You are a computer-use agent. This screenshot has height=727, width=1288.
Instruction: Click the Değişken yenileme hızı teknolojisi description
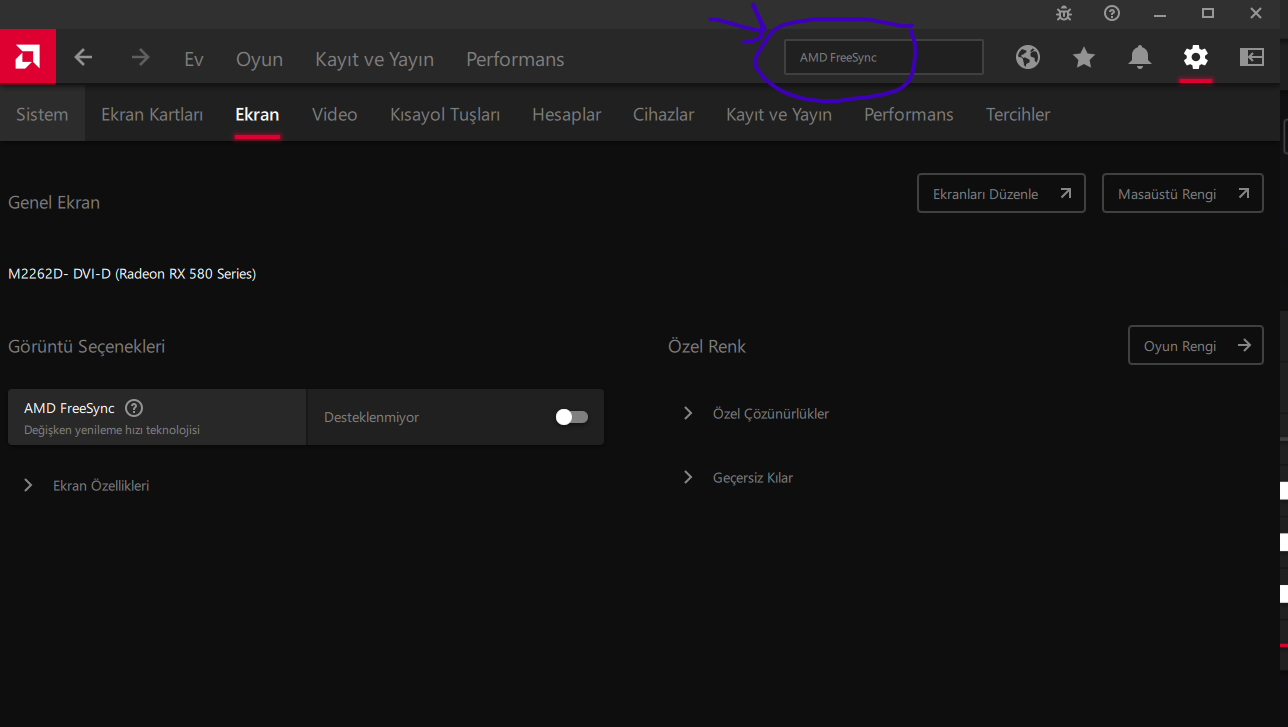pyautogui.click(x=112, y=430)
